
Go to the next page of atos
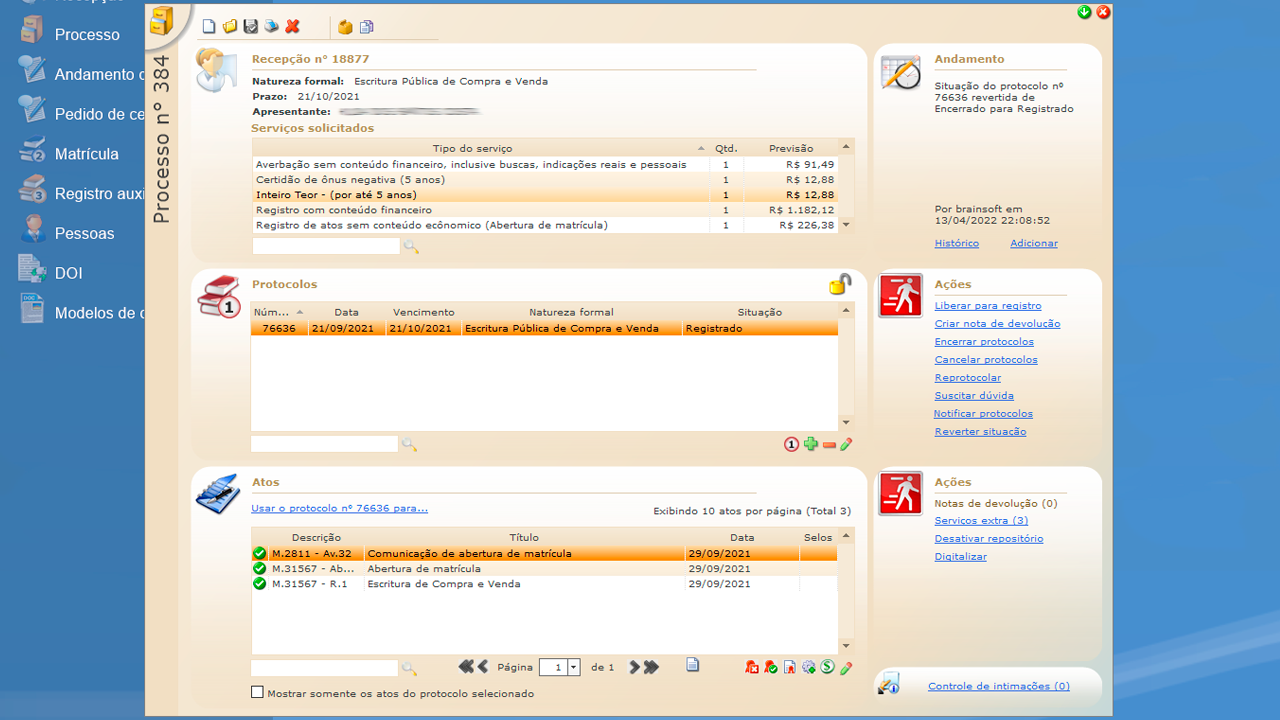(634, 667)
